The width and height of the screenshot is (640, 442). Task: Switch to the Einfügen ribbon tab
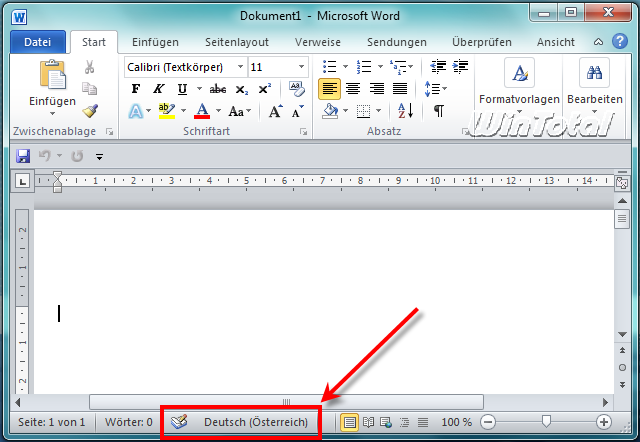[x=155, y=42]
